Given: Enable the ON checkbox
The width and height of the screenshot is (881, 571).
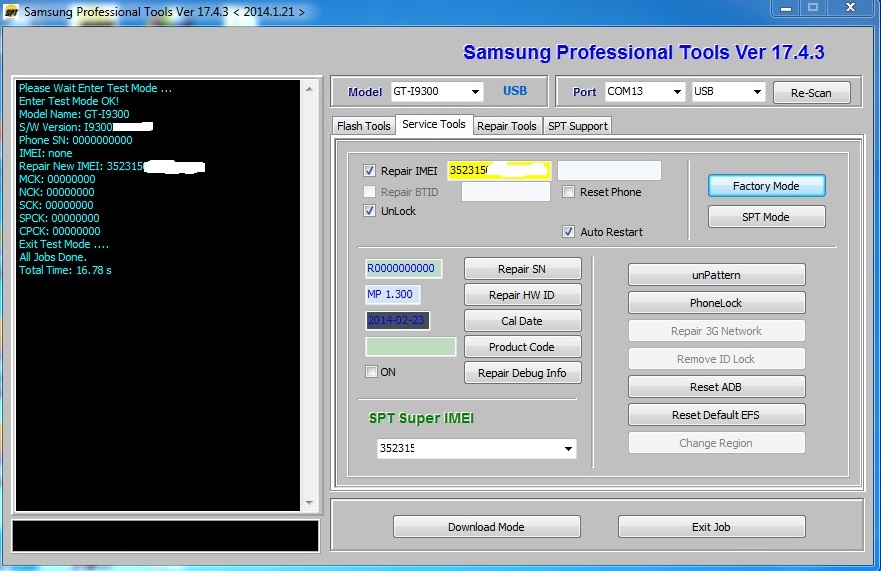Looking at the screenshot, I should pos(371,371).
